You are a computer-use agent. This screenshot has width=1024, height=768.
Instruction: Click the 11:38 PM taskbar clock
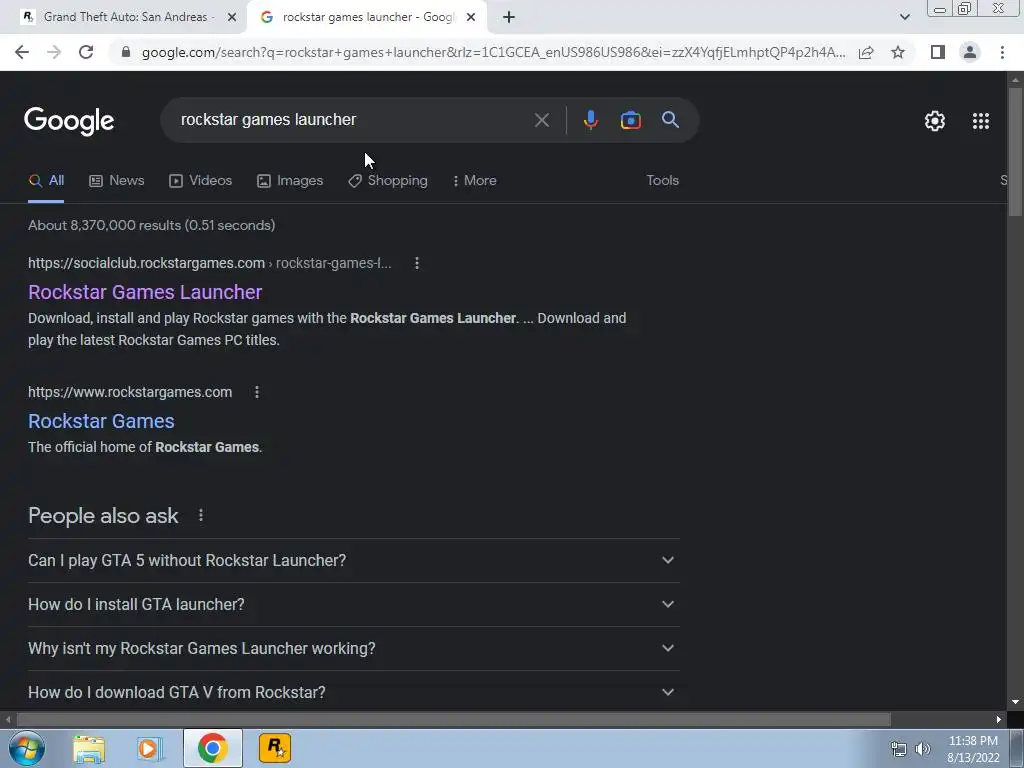(x=973, y=741)
